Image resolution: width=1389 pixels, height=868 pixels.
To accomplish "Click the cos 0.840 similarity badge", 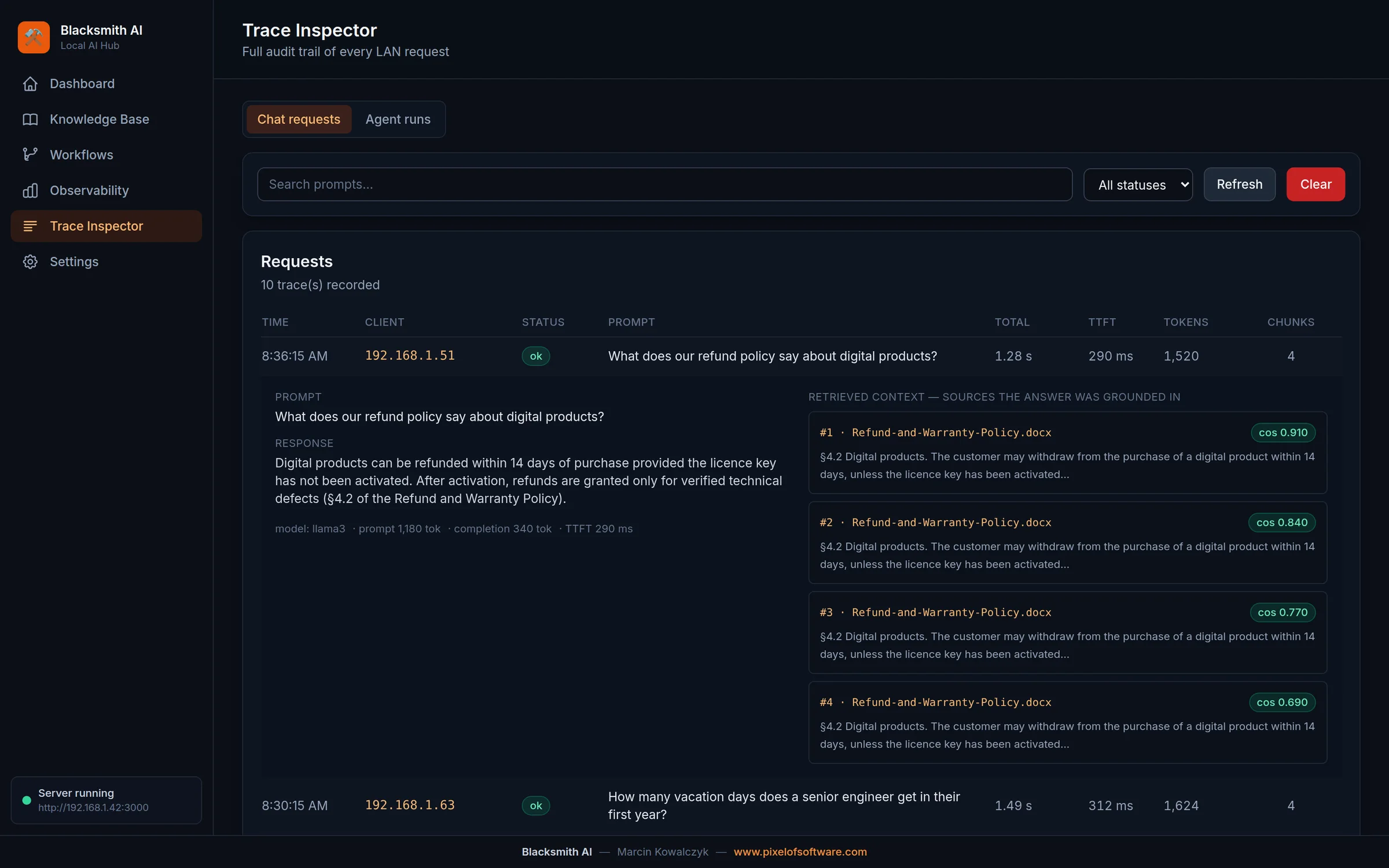I will [x=1282, y=522].
